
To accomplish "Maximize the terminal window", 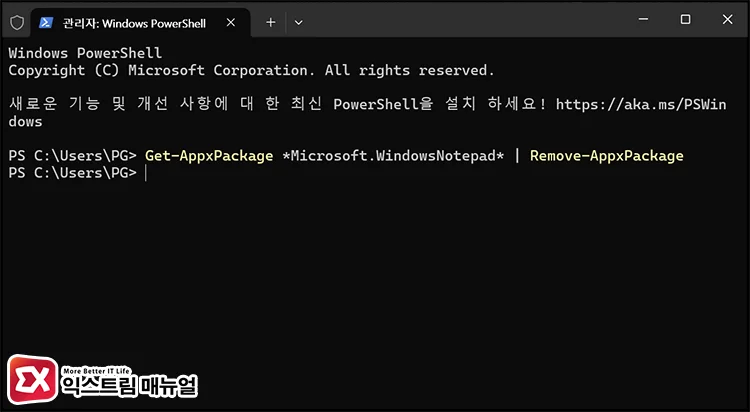I will 685,19.
